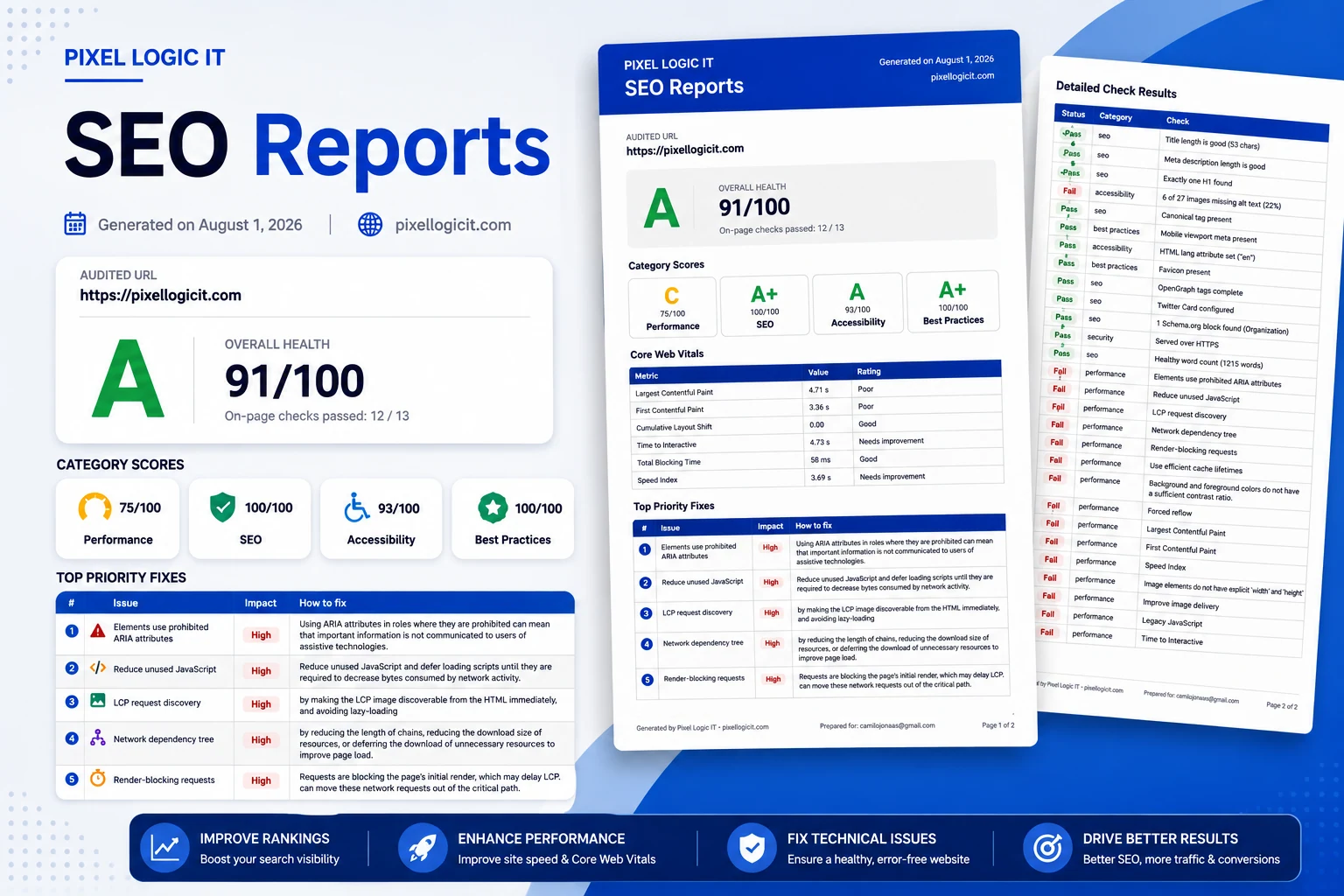Click the Detailed Check Results heading
1344x896 pixels.
(1116, 89)
